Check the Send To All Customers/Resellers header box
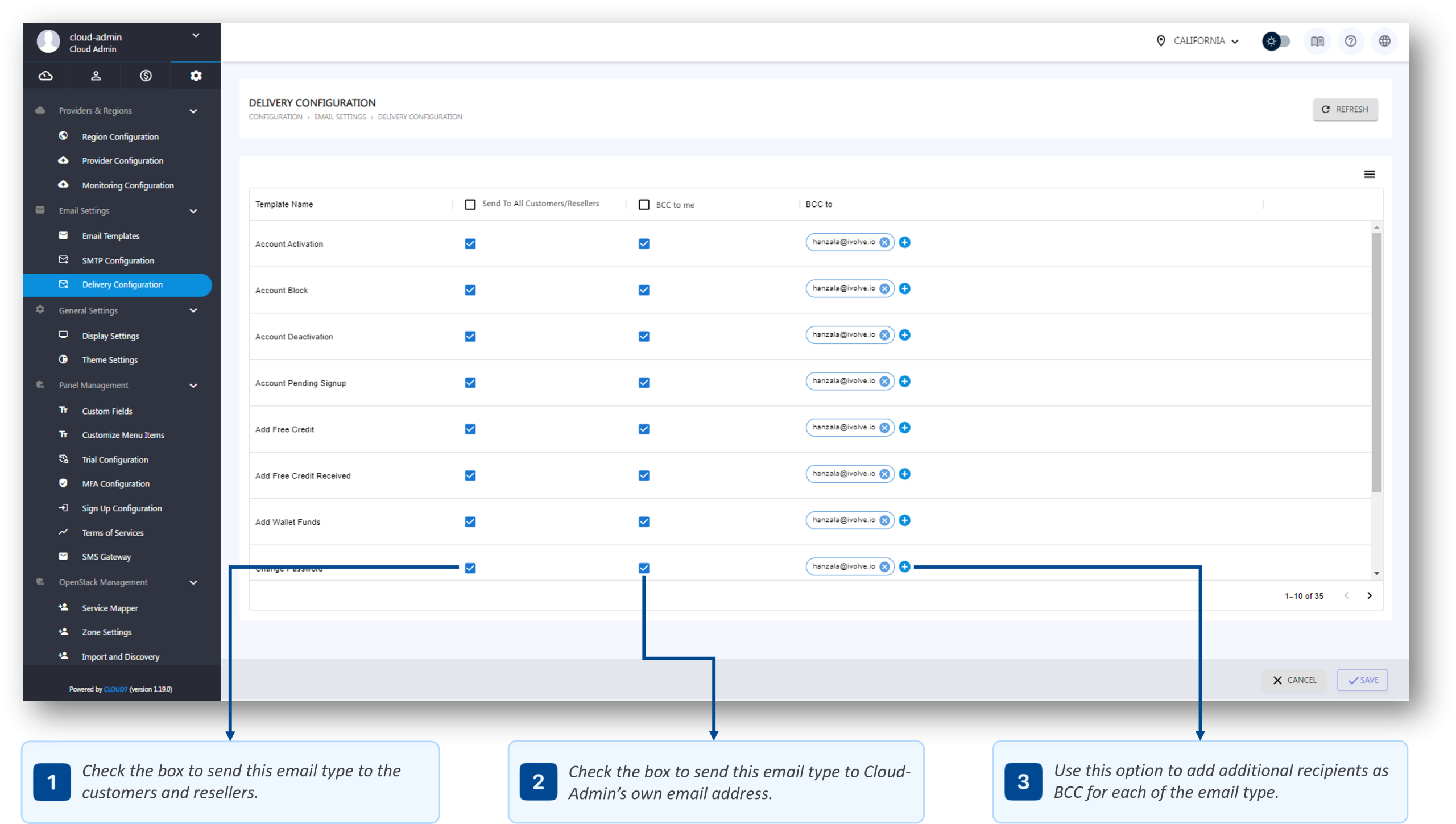The height and width of the screenshot is (824, 1456). (470, 205)
